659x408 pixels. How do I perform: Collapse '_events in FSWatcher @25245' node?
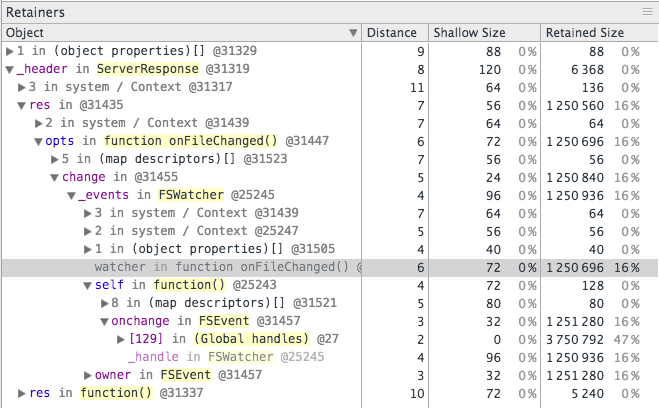pos(71,196)
